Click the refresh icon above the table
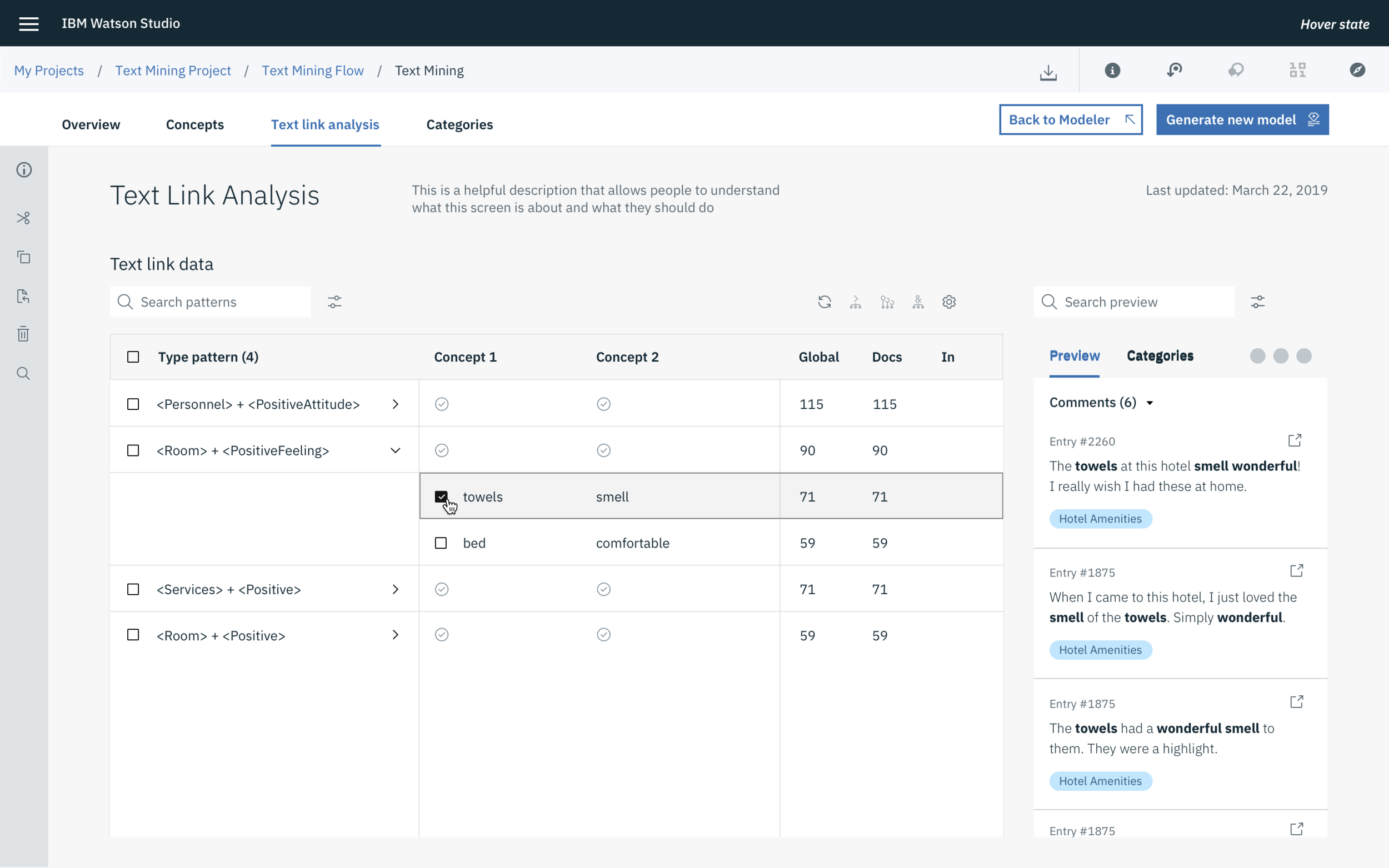The image size is (1389, 868). 825,302
